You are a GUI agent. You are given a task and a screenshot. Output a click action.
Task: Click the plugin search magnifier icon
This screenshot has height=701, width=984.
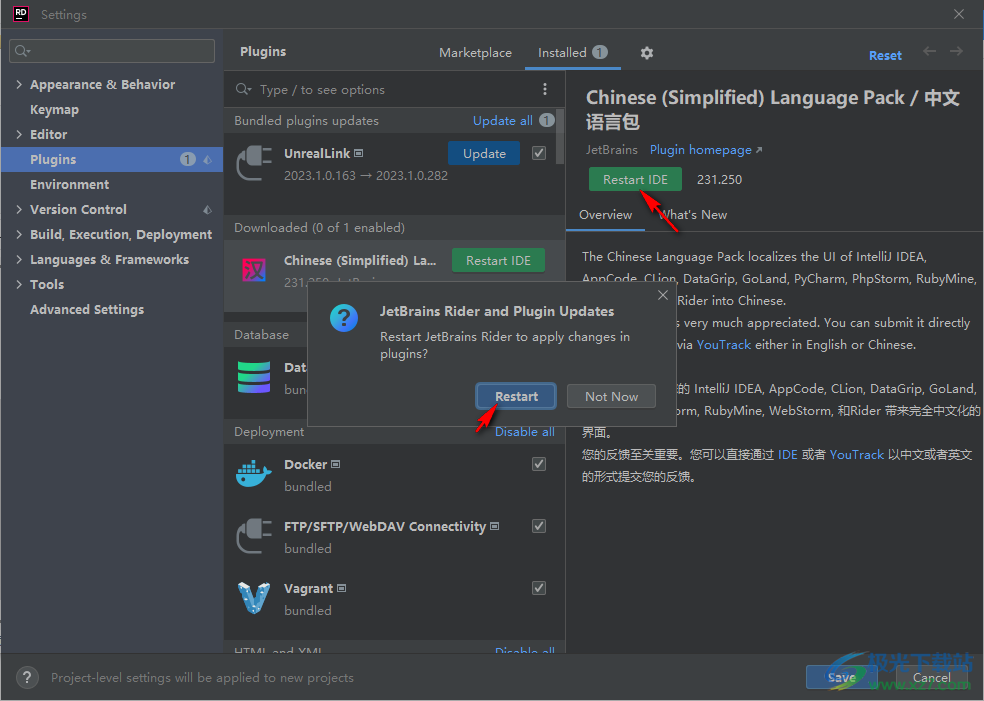click(x=243, y=90)
